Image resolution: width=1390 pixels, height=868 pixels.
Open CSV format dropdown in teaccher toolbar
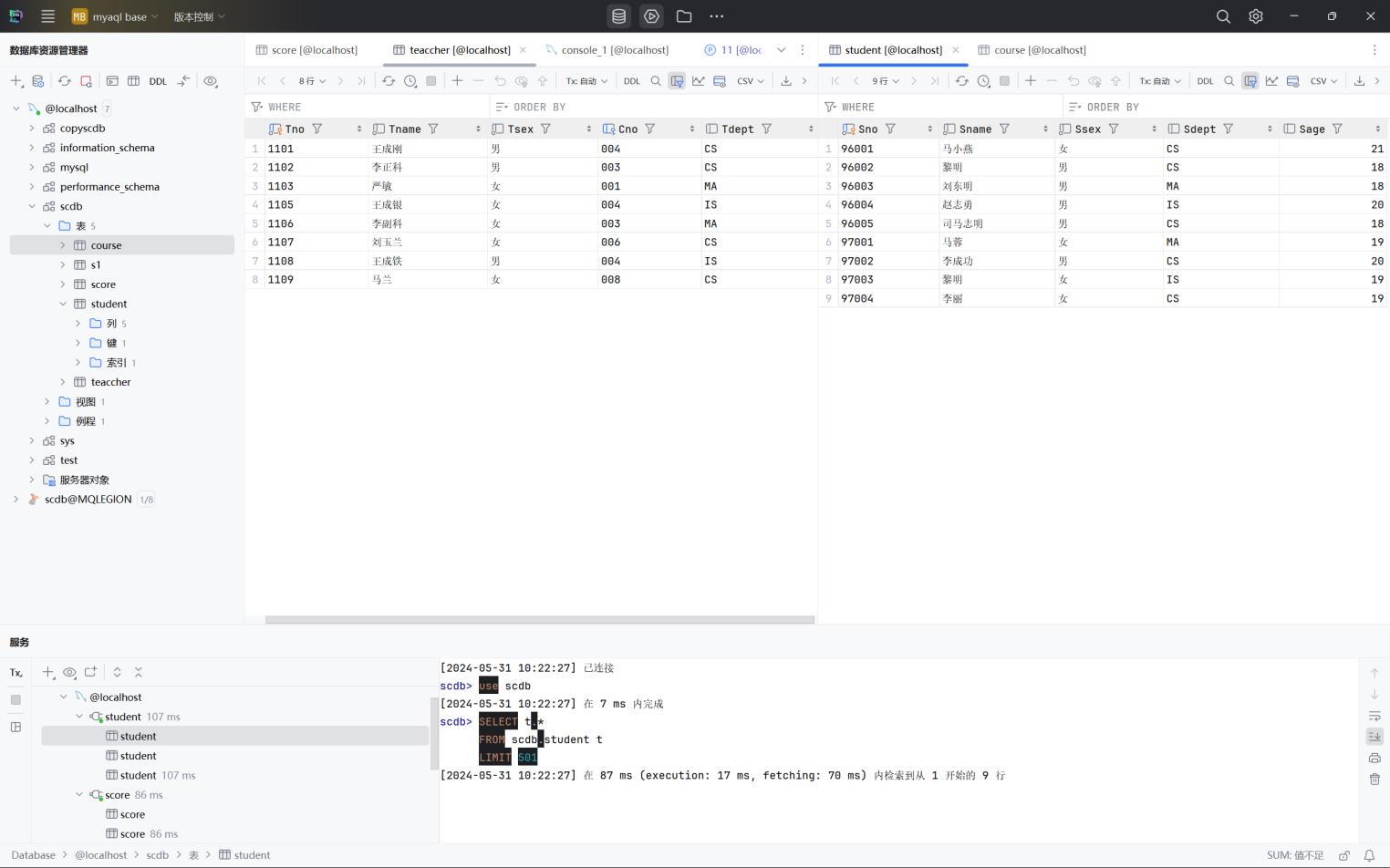coord(751,81)
